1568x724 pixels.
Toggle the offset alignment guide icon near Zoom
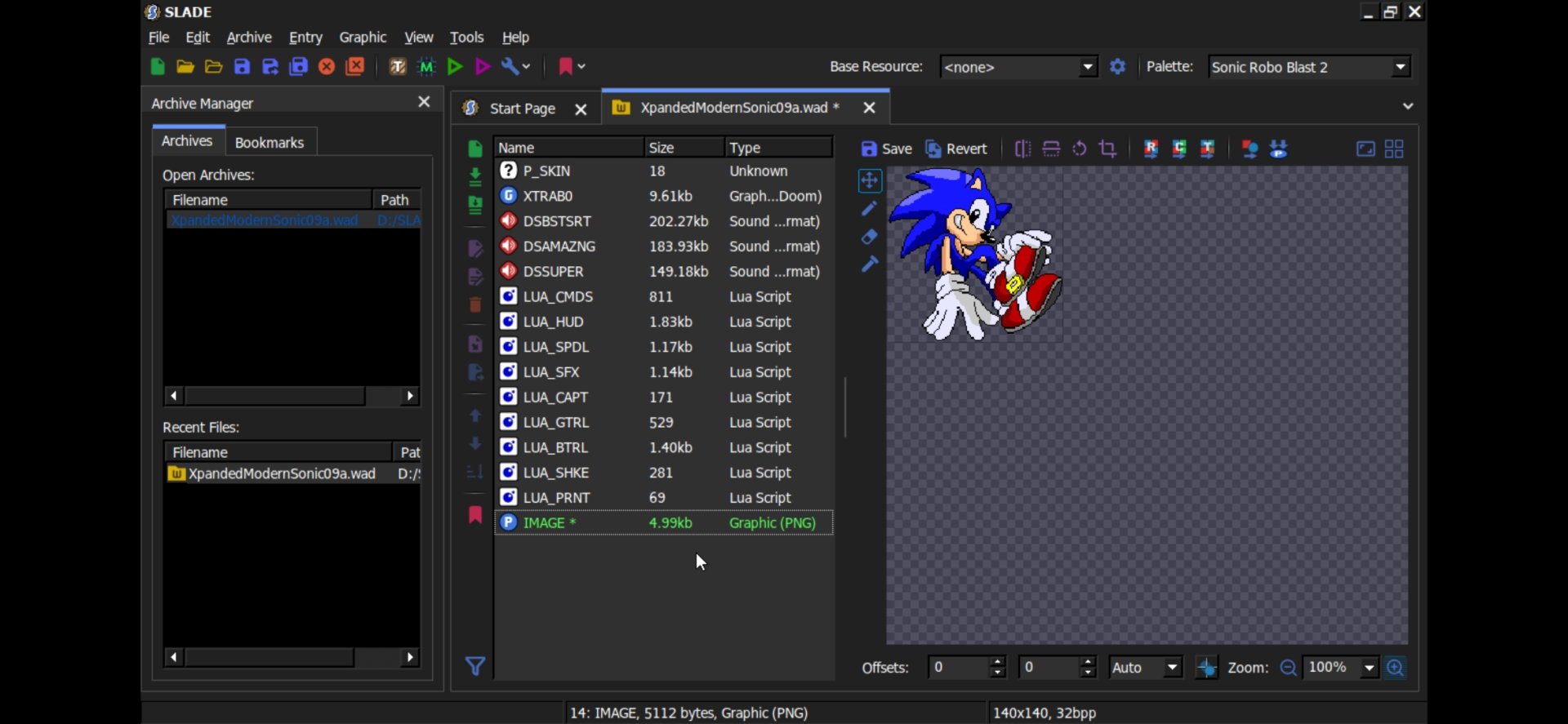(x=1206, y=668)
